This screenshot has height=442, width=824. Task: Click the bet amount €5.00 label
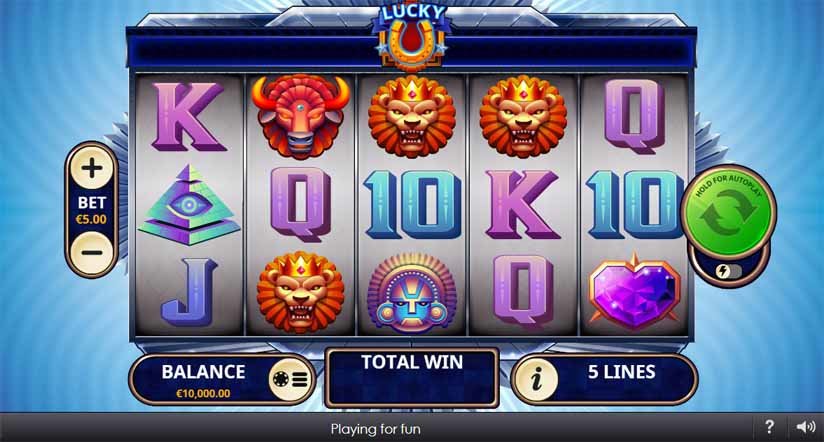(x=91, y=219)
